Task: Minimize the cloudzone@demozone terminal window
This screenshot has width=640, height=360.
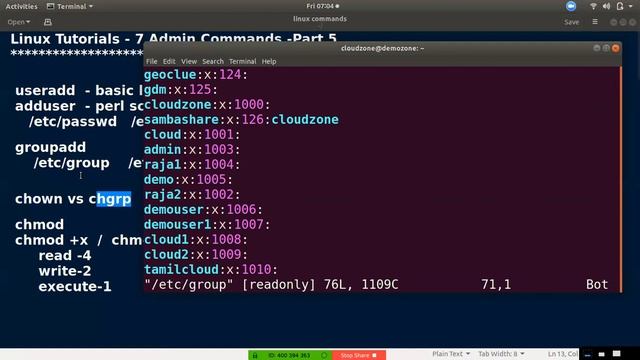Action: (x=597, y=48)
